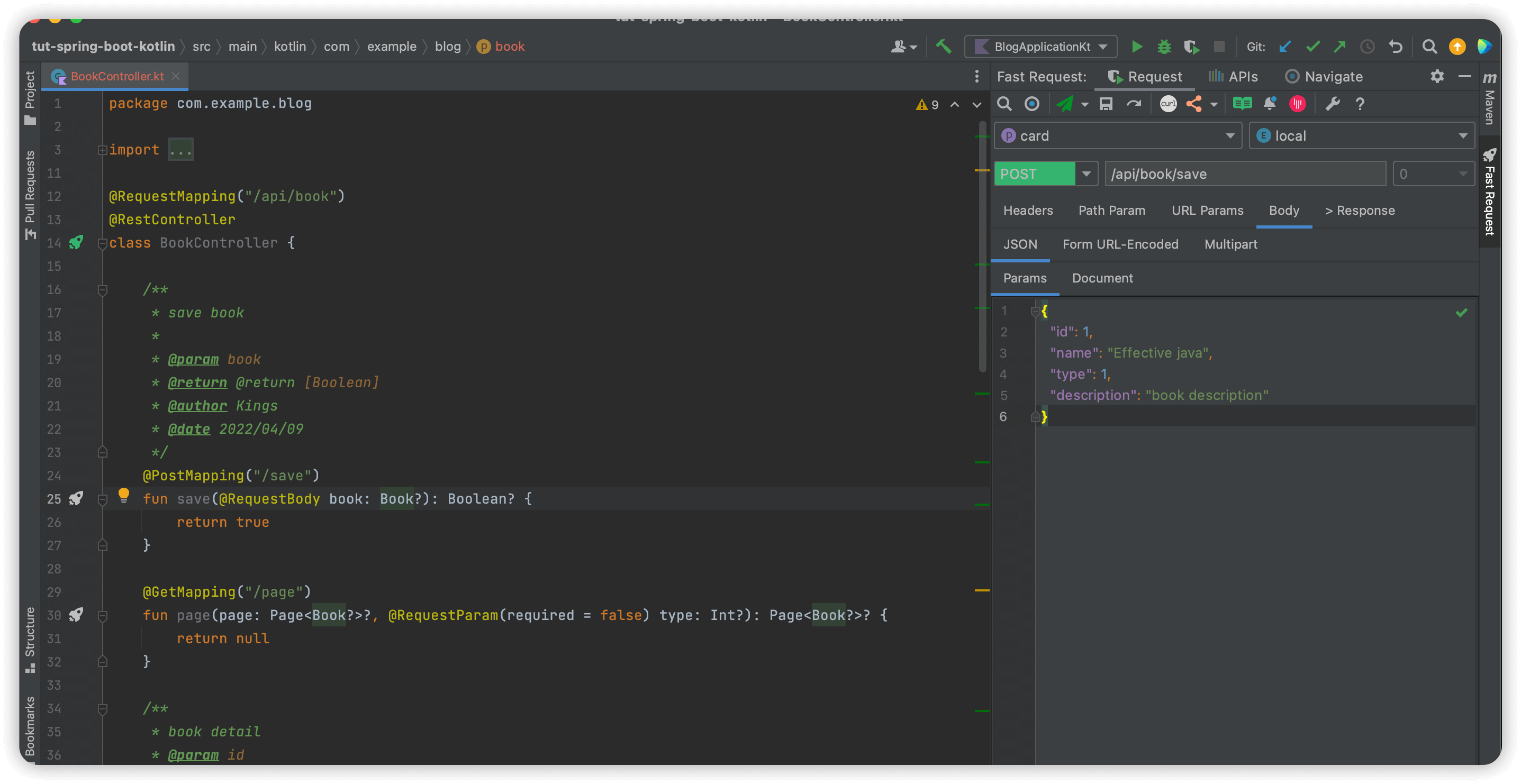Send the request with the green paper plane icon
The height and width of the screenshot is (784, 1521).
[1066, 103]
